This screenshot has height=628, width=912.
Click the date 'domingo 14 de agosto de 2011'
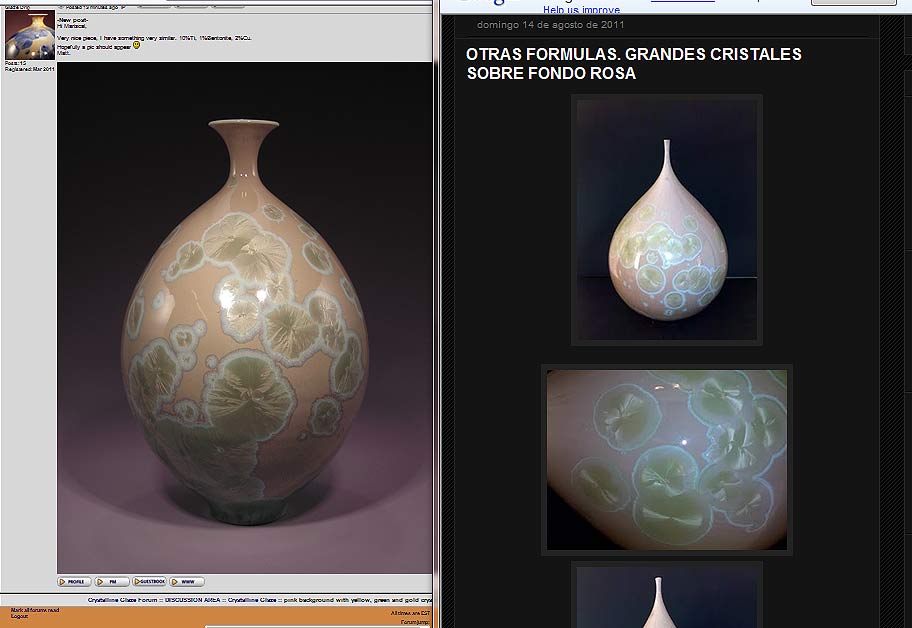tap(550, 25)
